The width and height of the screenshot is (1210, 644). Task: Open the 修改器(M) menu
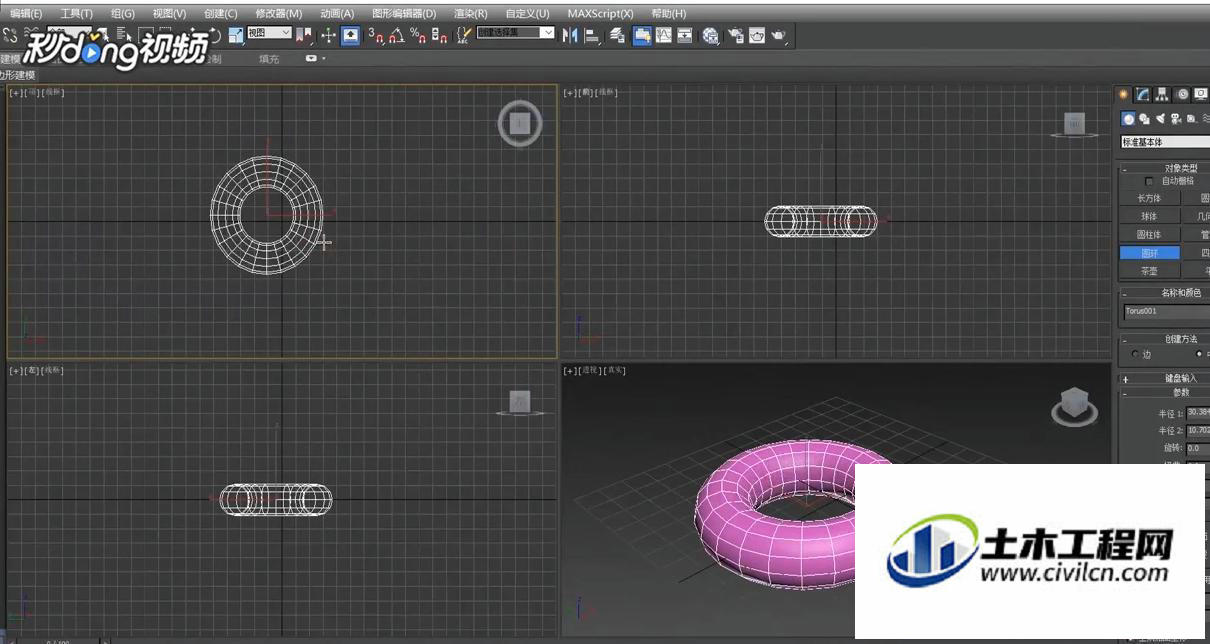tap(279, 14)
